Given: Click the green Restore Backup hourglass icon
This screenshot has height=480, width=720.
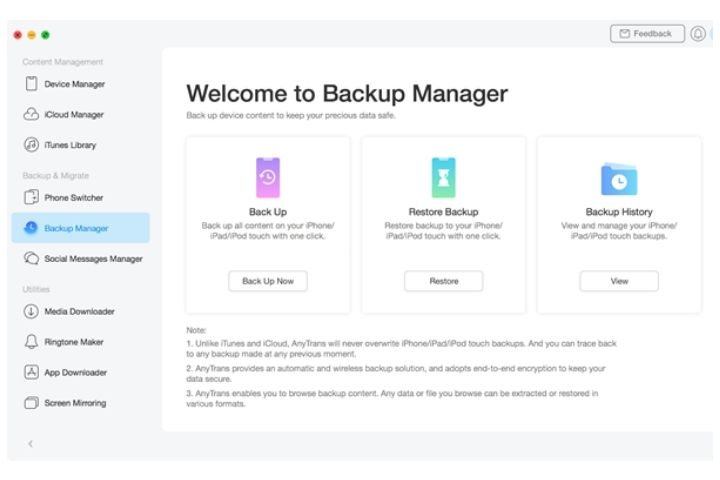Looking at the screenshot, I should click(444, 177).
